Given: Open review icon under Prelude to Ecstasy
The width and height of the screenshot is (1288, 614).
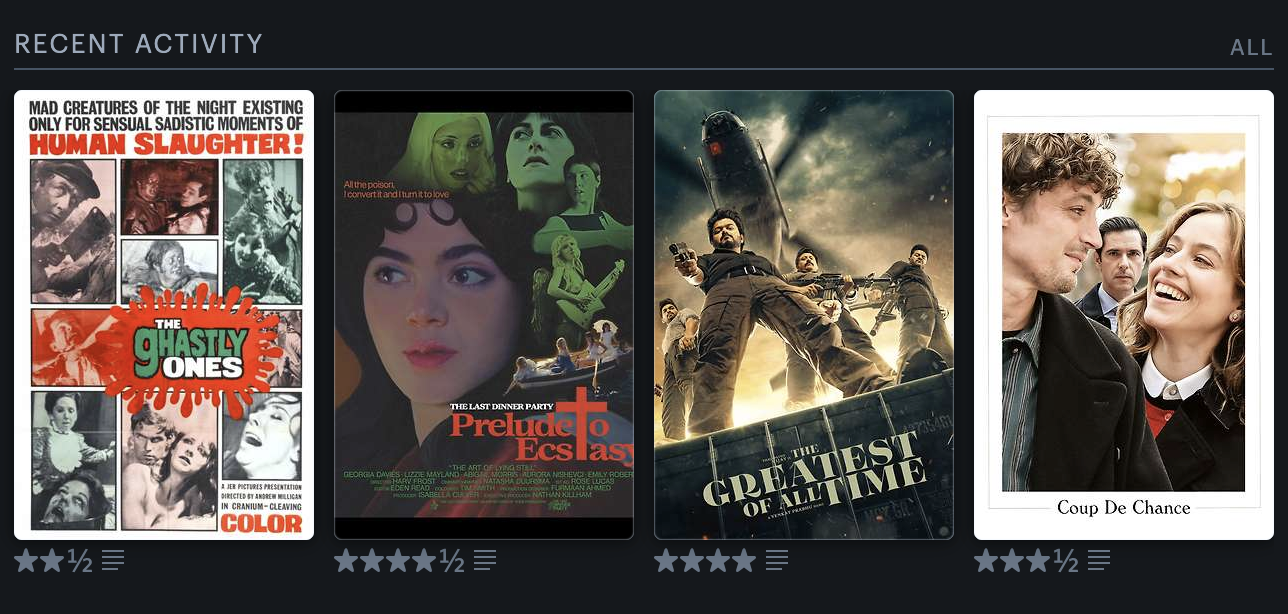Looking at the screenshot, I should [x=485, y=561].
